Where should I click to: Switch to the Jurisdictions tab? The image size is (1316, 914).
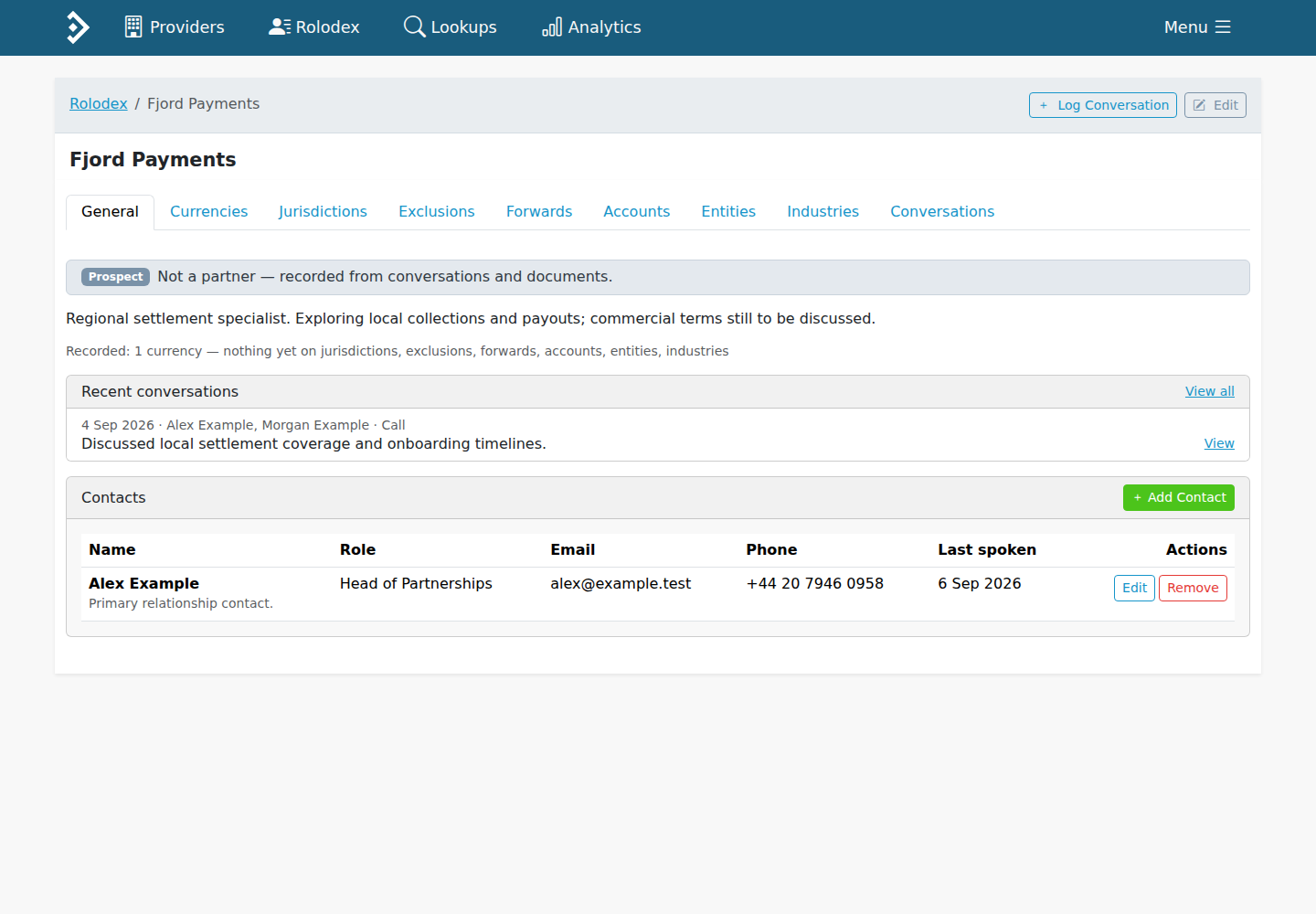point(323,212)
